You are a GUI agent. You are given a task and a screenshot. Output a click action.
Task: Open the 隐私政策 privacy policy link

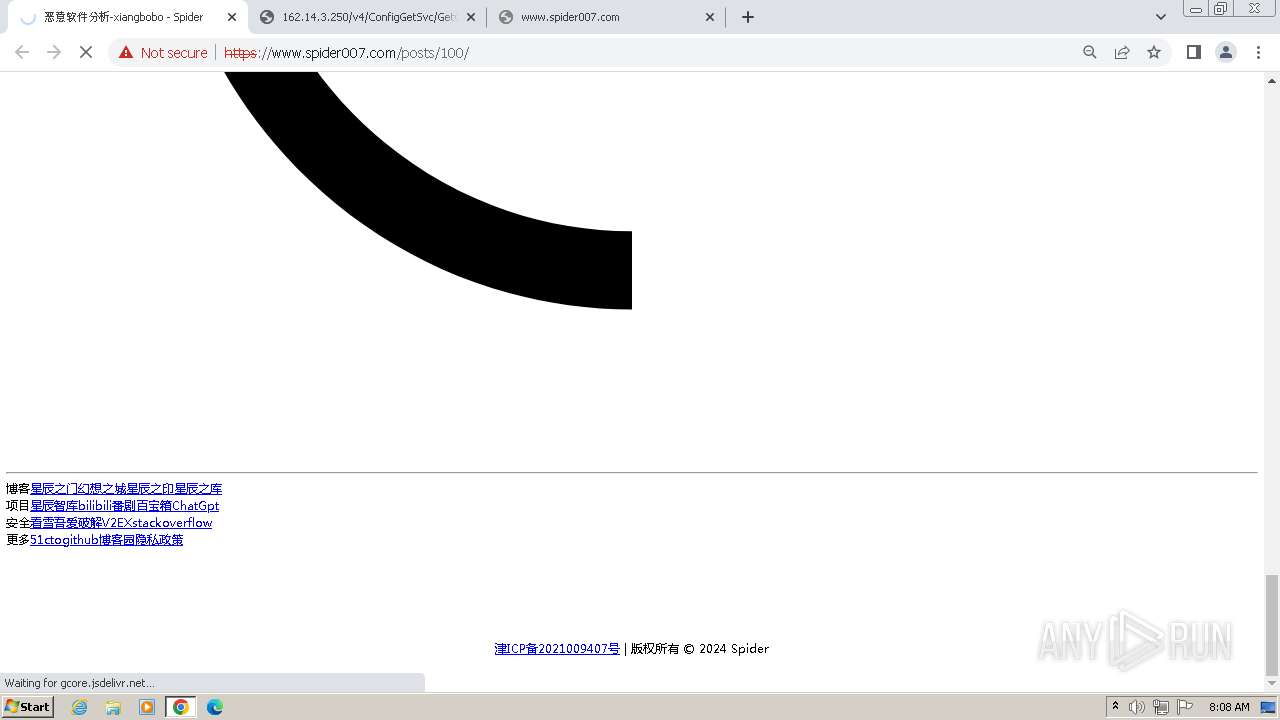tap(159, 540)
